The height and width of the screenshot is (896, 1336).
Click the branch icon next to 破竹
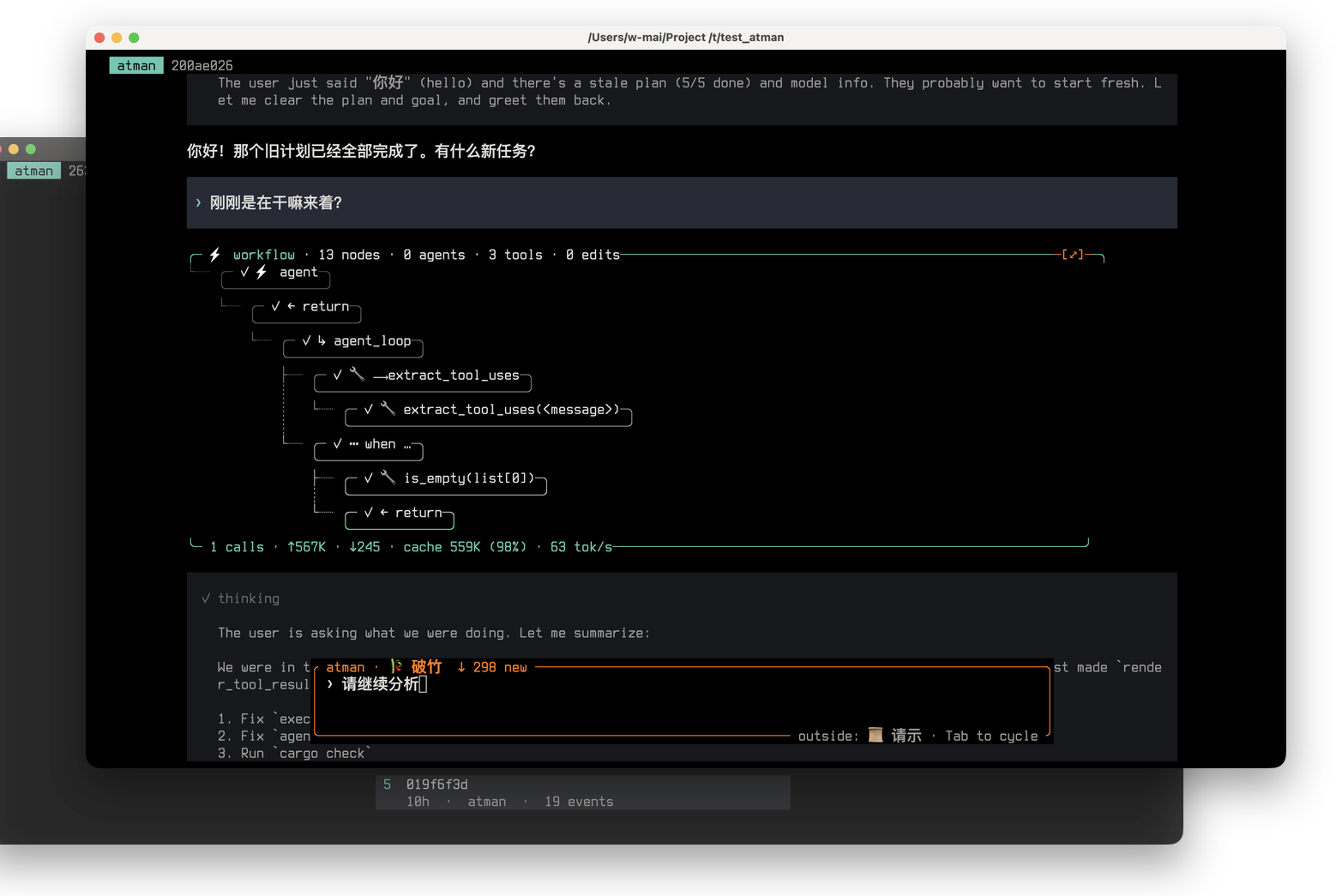[x=396, y=666]
